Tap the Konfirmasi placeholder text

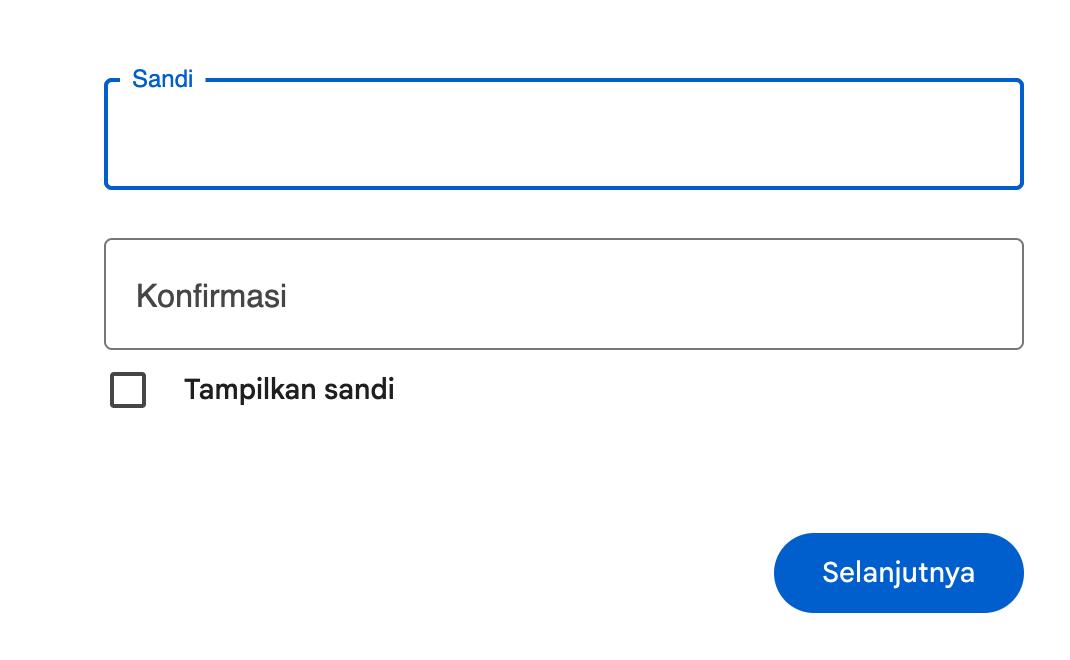click(x=211, y=295)
